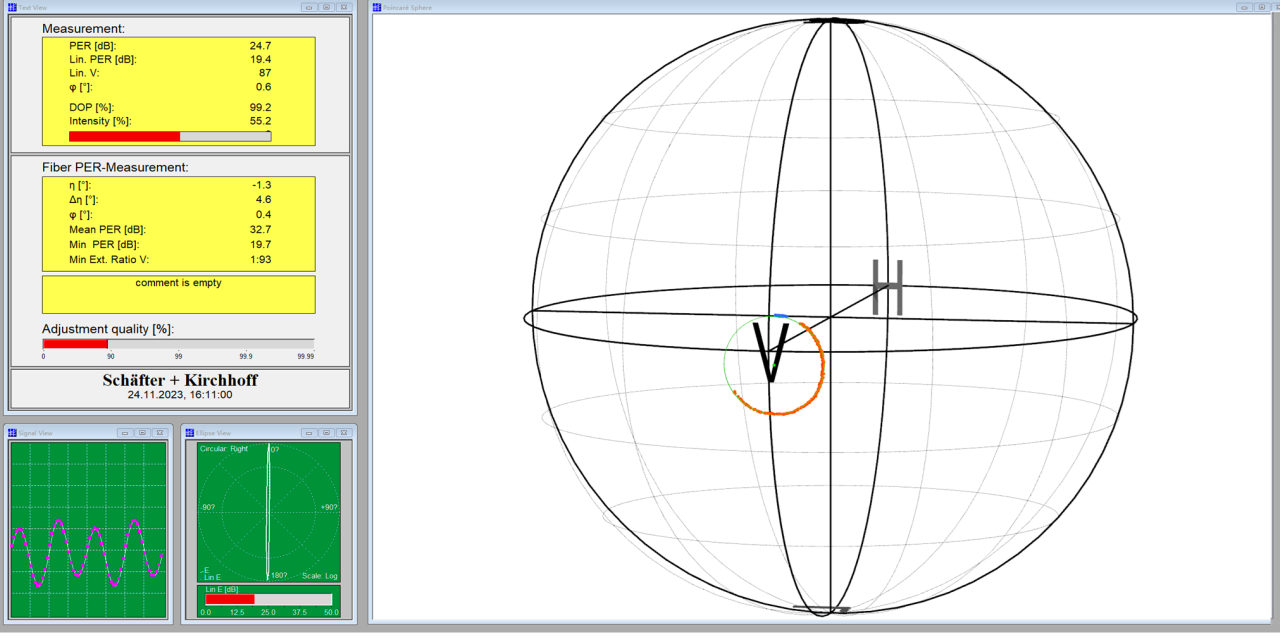Click the polarization ellipse plot in Ellipse View

coord(268,512)
